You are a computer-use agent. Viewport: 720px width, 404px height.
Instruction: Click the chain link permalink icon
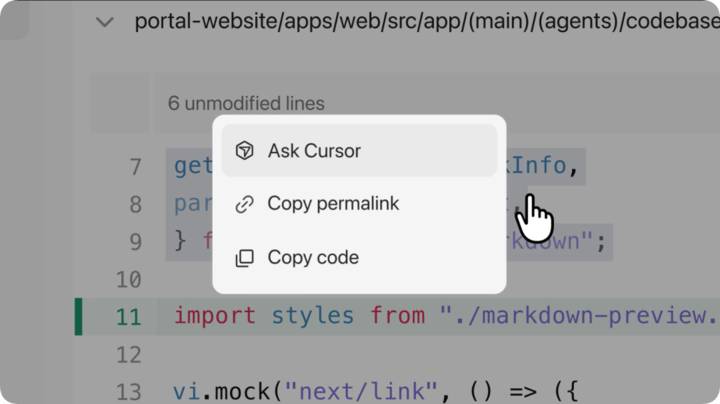click(244, 204)
